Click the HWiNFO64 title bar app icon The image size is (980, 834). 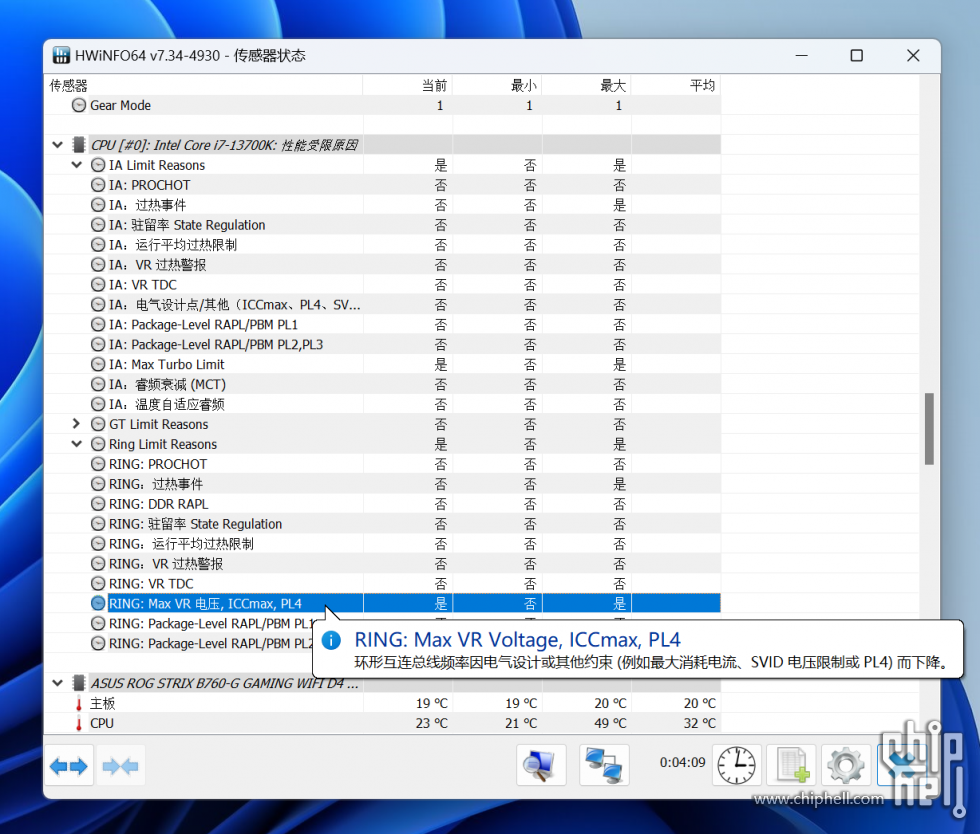click(x=62, y=56)
